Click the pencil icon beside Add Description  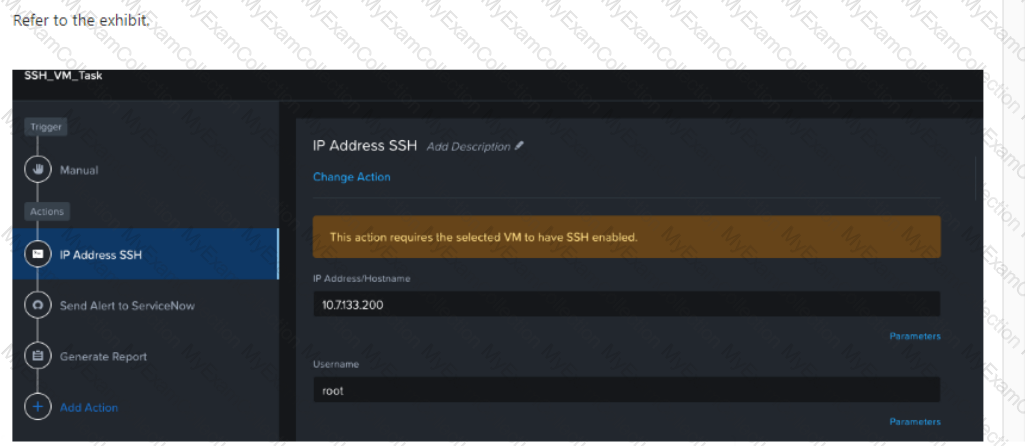pyautogui.click(x=519, y=146)
